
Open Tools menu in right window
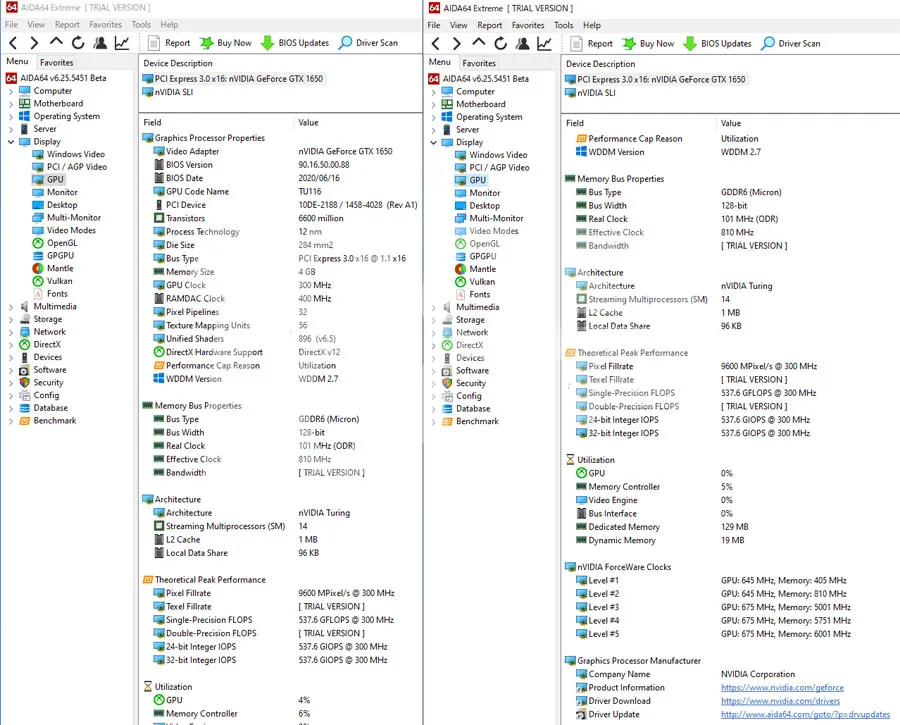[564, 25]
